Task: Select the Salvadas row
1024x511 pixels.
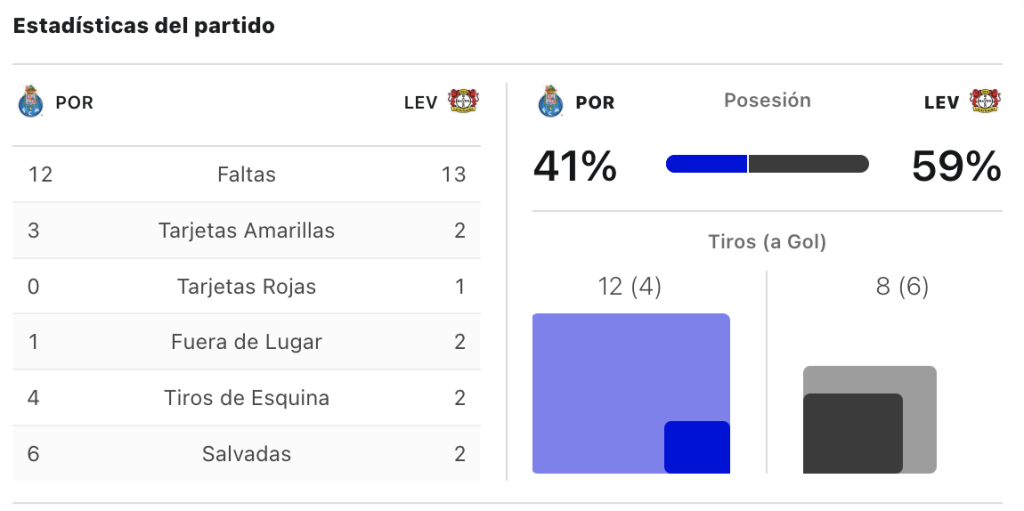Action: (246, 453)
